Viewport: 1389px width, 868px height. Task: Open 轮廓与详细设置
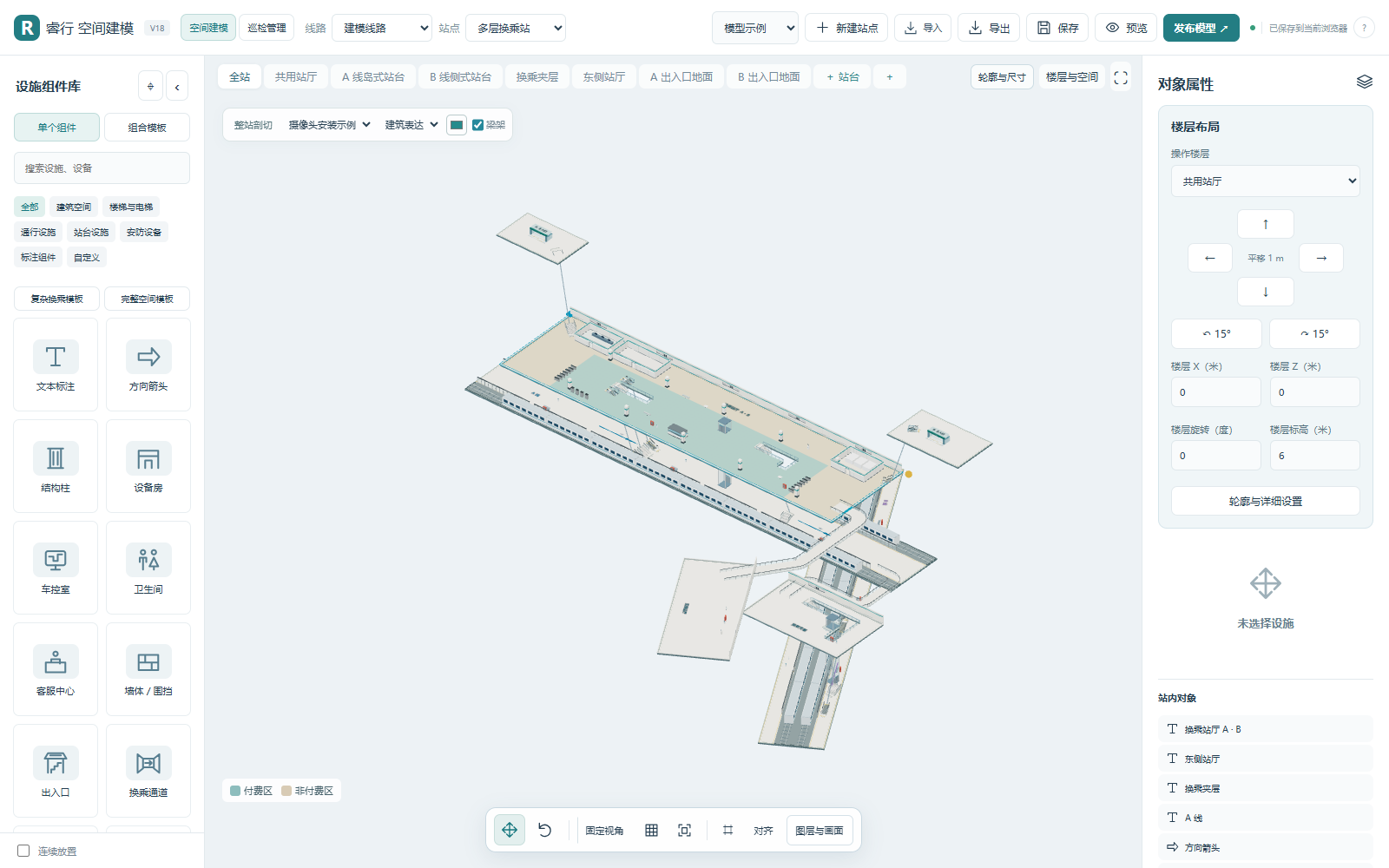coord(1266,501)
